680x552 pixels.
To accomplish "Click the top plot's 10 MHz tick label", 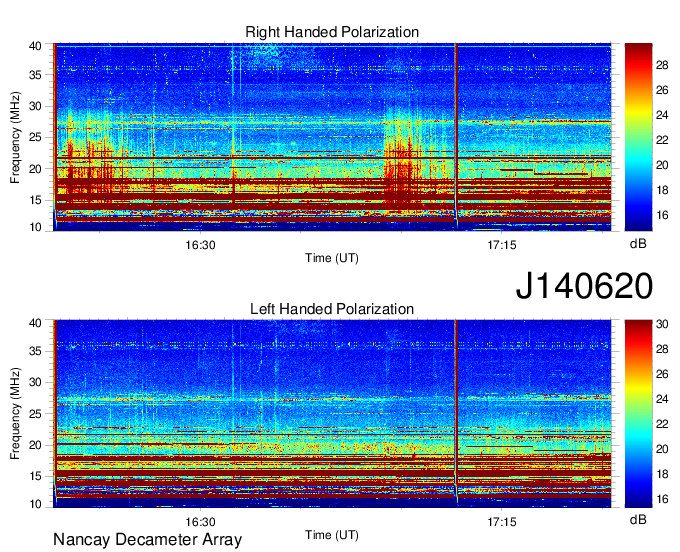I will coord(35,227).
